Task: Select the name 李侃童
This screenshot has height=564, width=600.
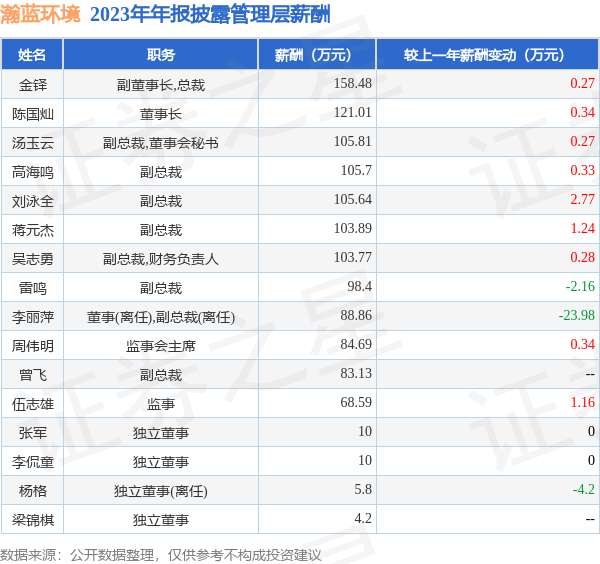Action: click(33, 462)
